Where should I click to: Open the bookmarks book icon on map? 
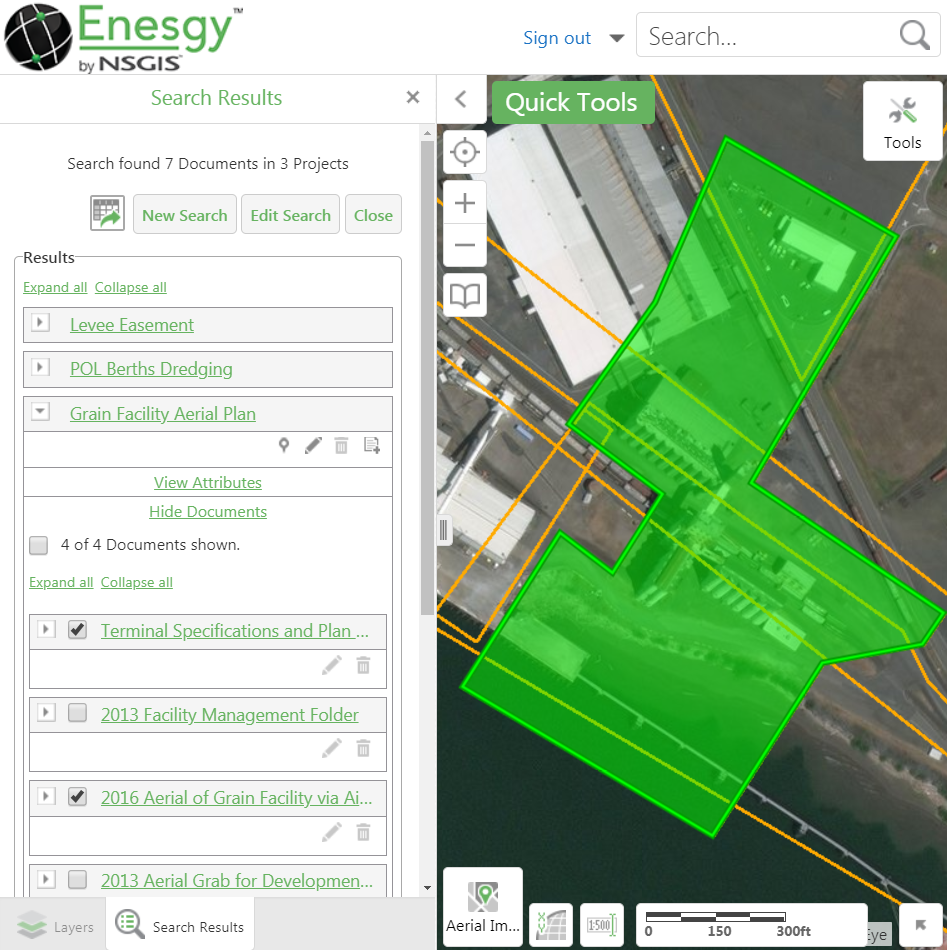point(465,295)
